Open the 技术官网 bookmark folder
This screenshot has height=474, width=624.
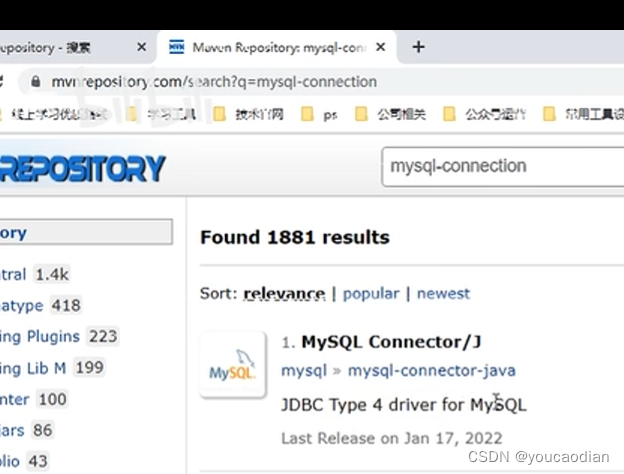click(x=248, y=115)
